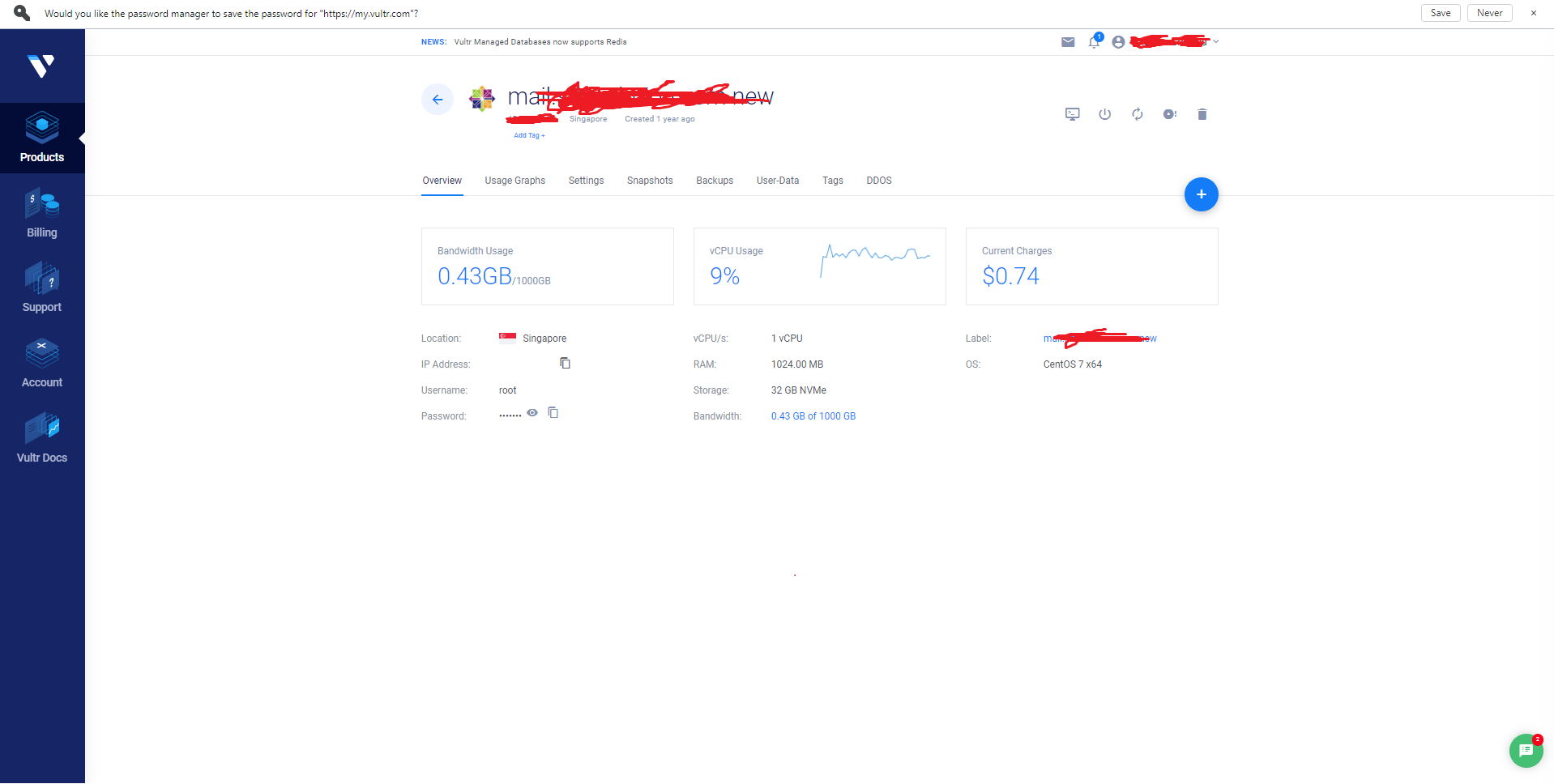
Task: Restart the server with reload icon
Action: 1138,114
